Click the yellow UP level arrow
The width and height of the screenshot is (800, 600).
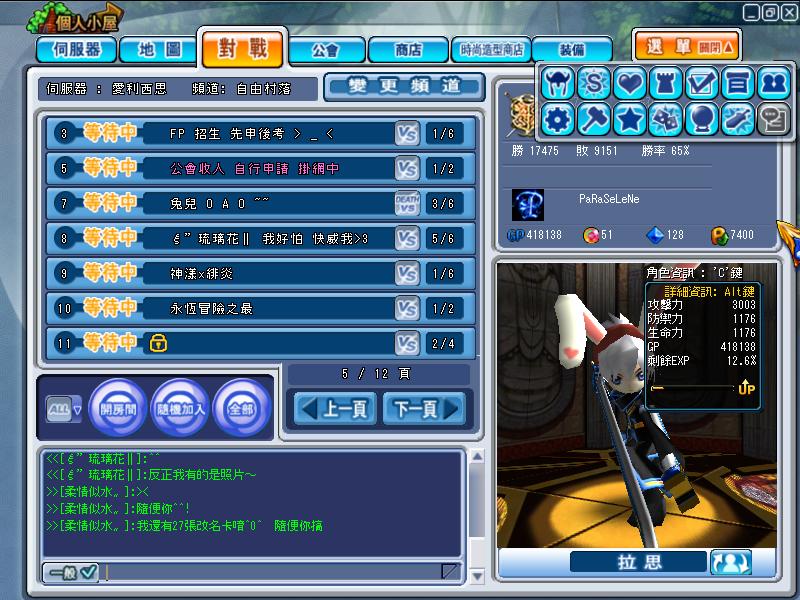[746, 387]
